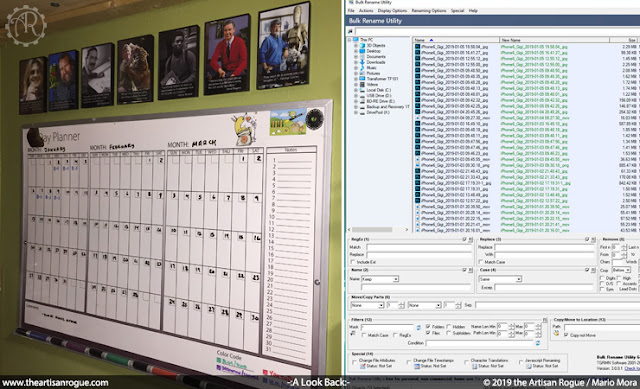The height and width of the screenshot is (389, 640).
Task: Click the browse folder icon under Path label
Action: point(556,334)
